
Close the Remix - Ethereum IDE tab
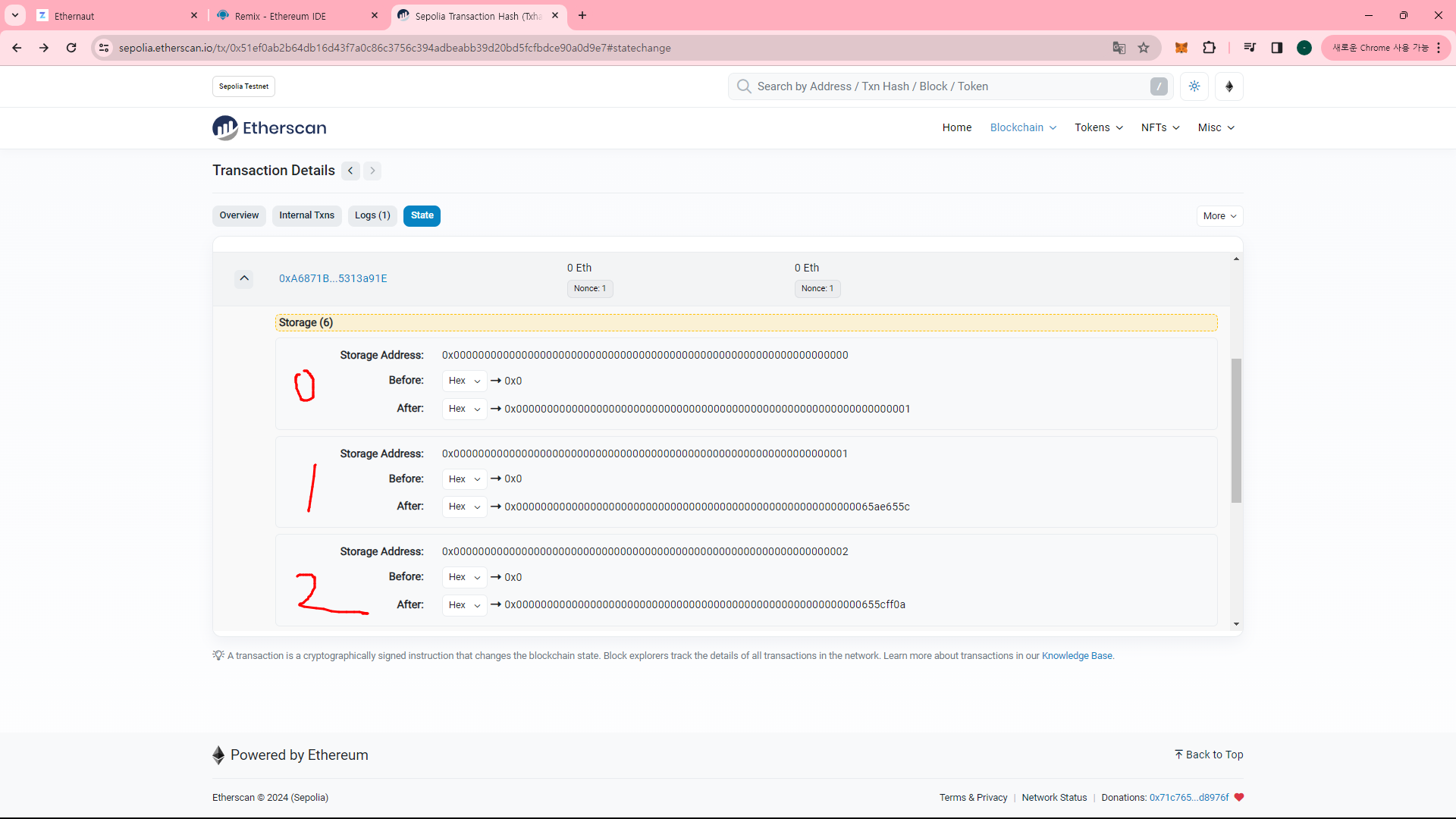pyautogui.click(x=375, y=15)
